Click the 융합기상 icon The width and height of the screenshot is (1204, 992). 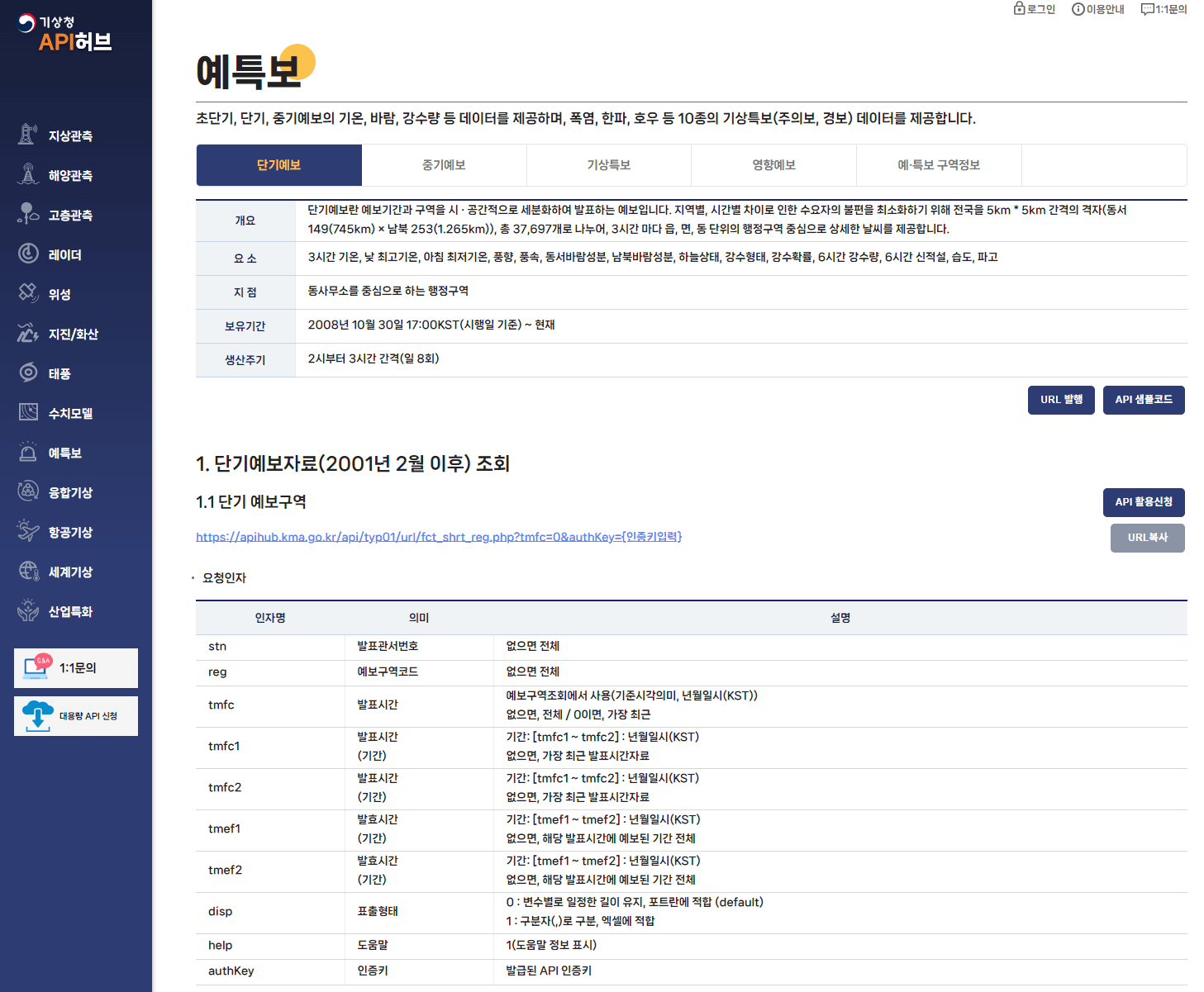point(28,491)
